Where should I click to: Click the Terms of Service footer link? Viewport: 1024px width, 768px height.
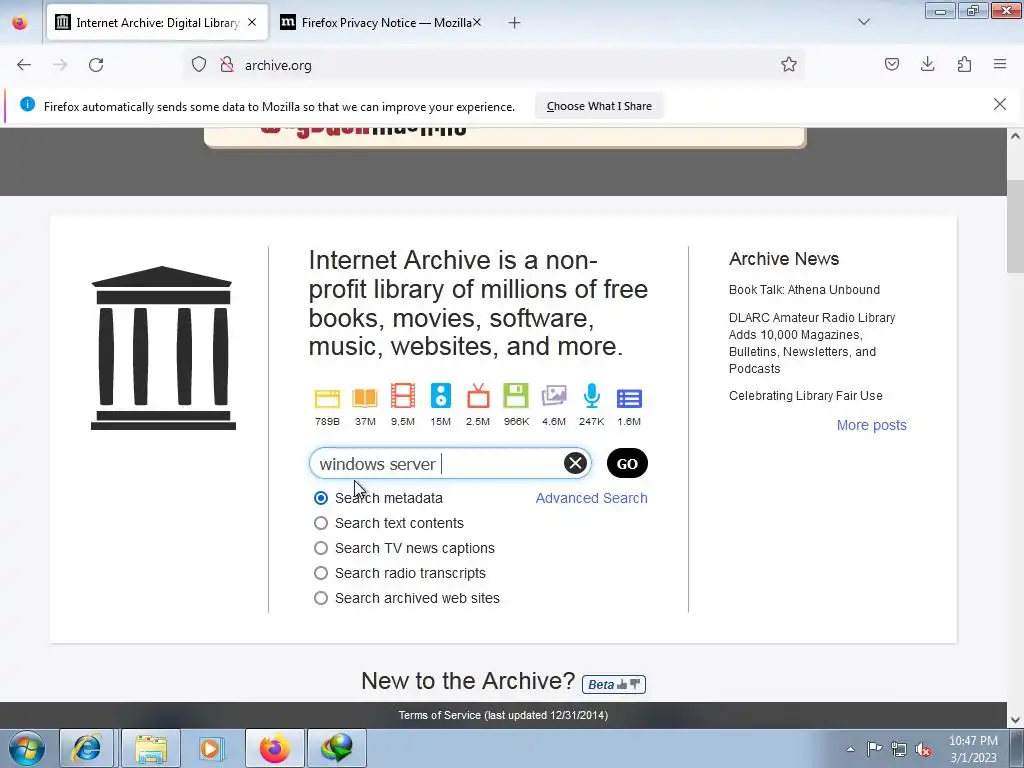(x=503, y=715)
